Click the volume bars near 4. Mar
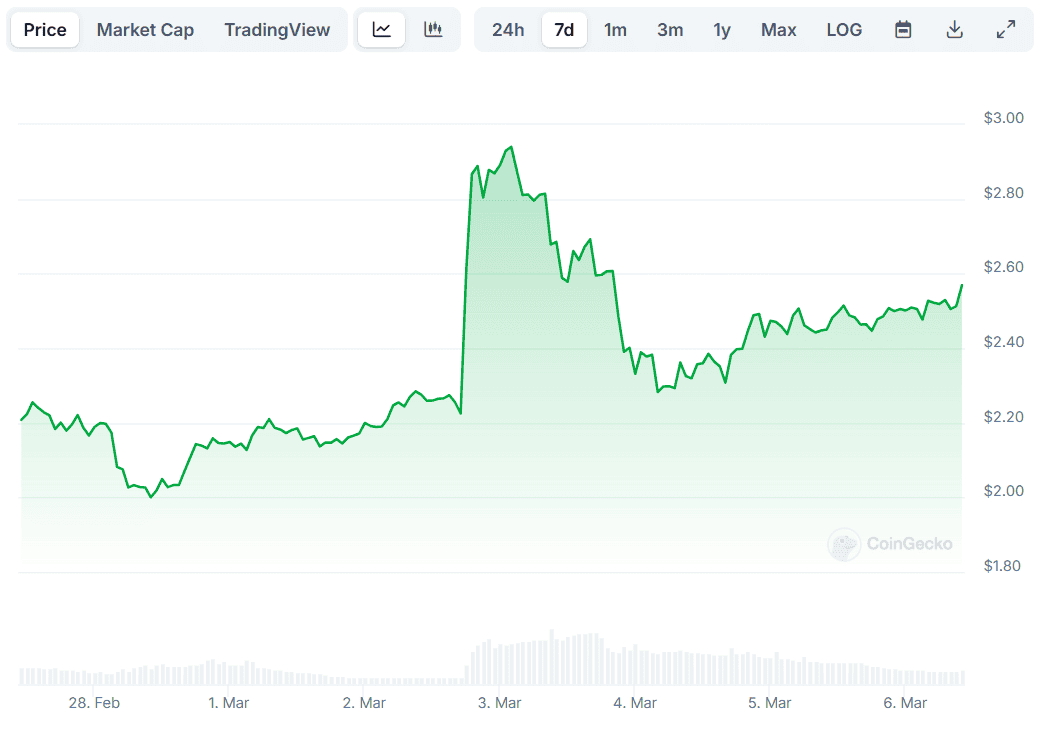Screen dimensions: 1042x737 click(634, 665)
